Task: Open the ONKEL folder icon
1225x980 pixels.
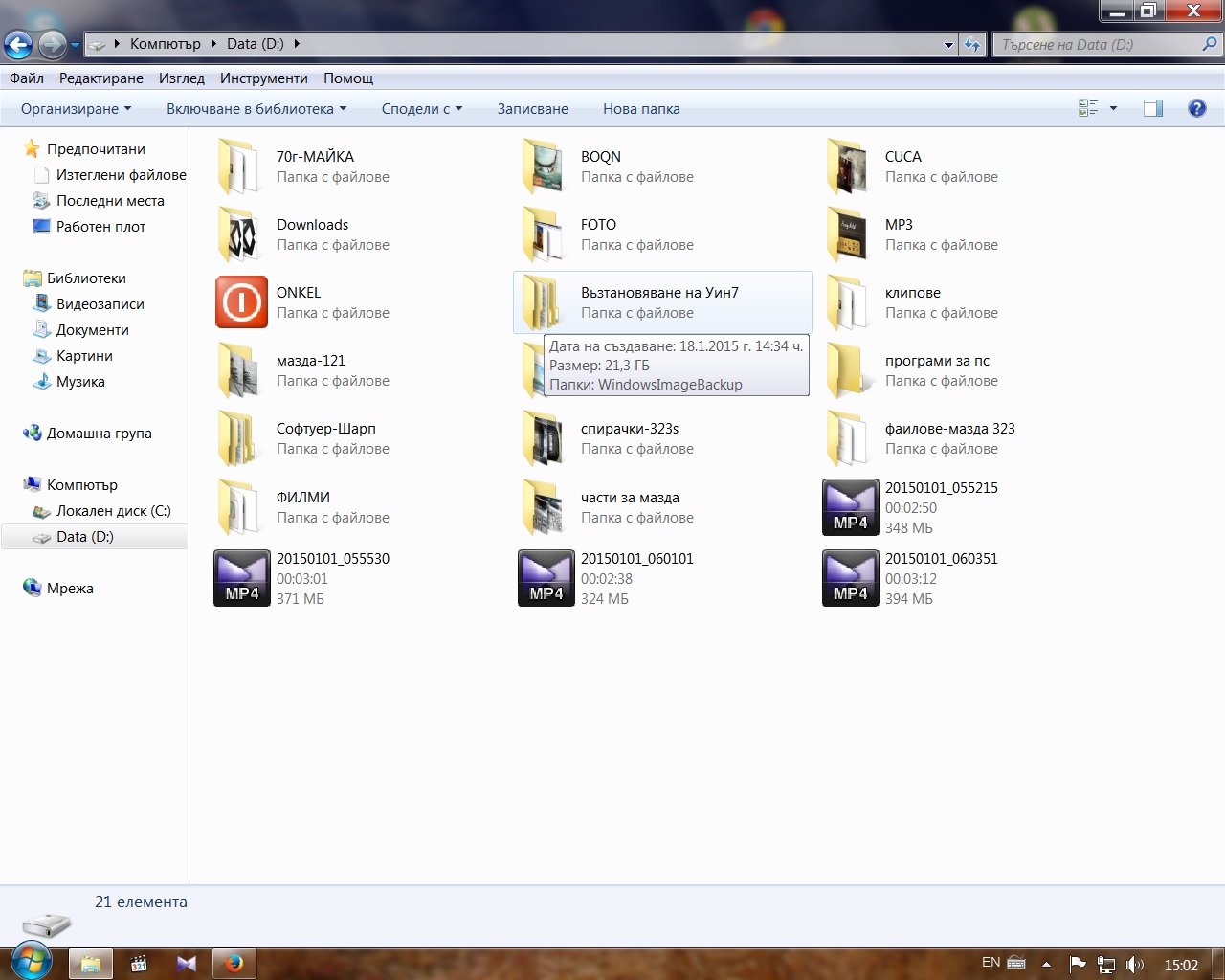Action: (241, 302)
